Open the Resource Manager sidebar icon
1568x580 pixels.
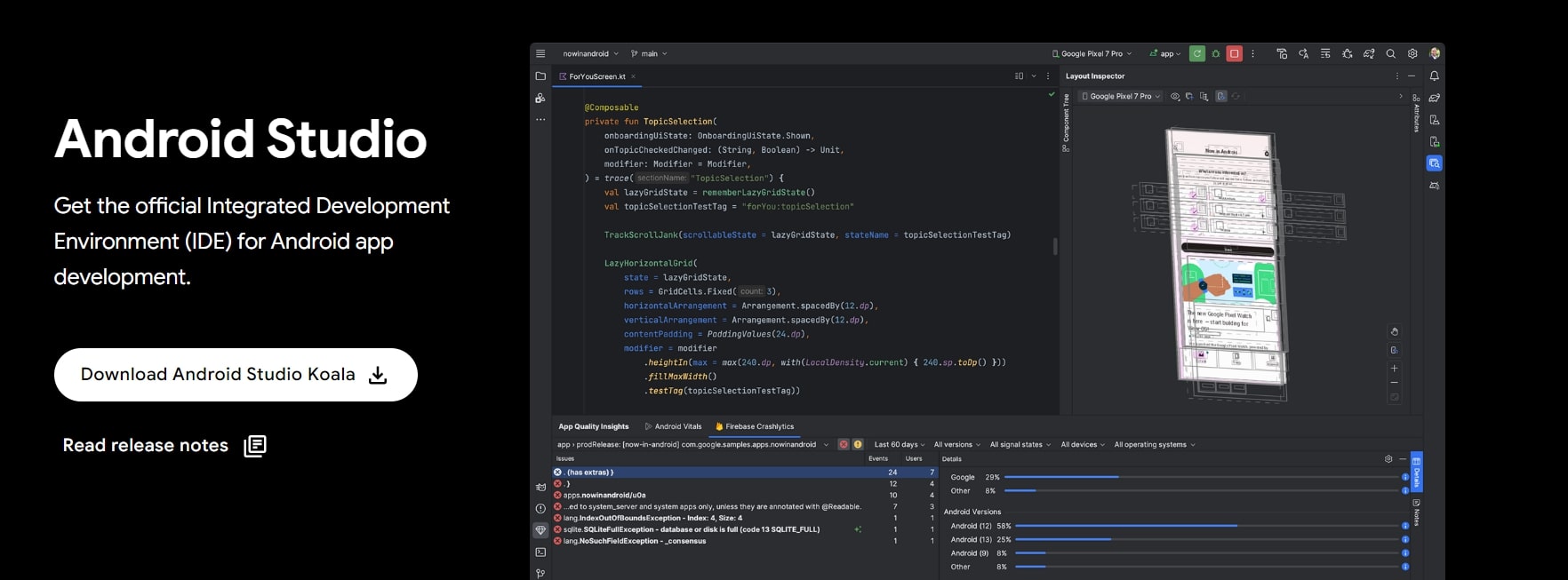point(540,98)
